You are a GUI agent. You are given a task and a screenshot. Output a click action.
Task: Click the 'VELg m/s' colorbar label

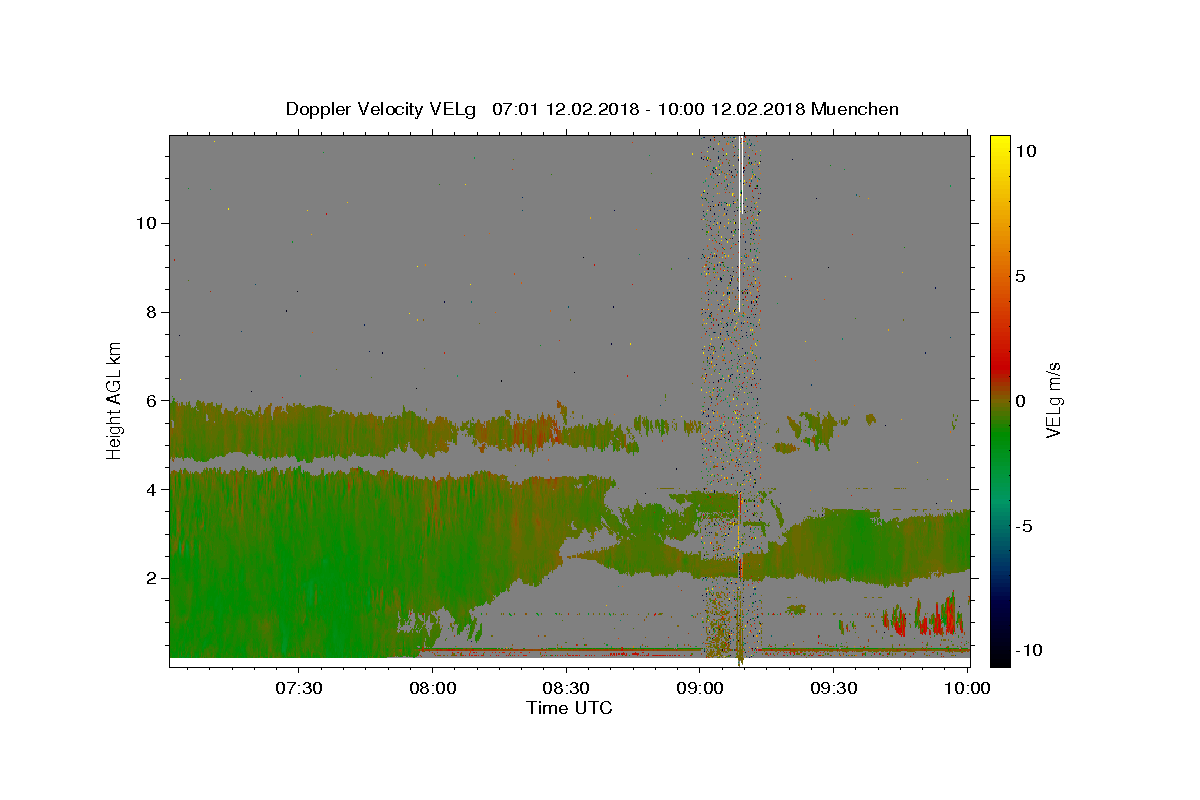1054,400
